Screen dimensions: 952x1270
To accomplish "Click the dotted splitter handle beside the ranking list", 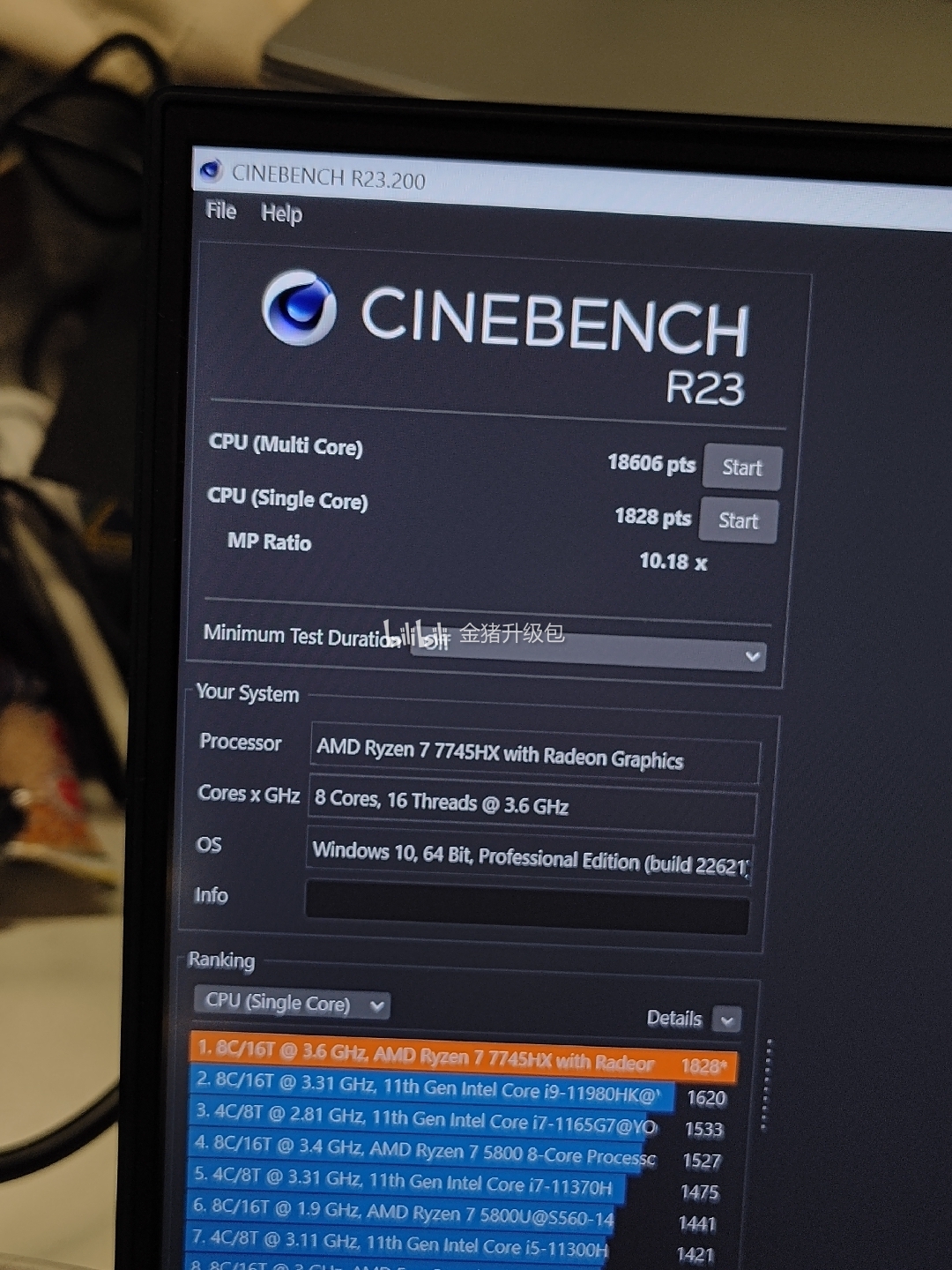I will click(x=766, y=1085).
